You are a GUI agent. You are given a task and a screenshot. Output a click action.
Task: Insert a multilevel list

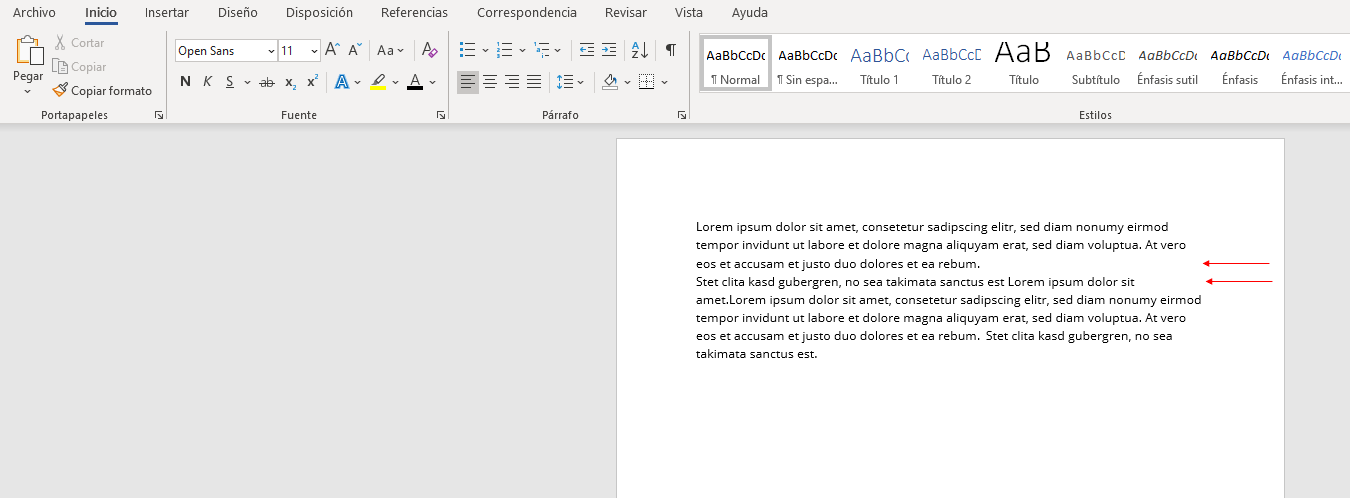541,50
